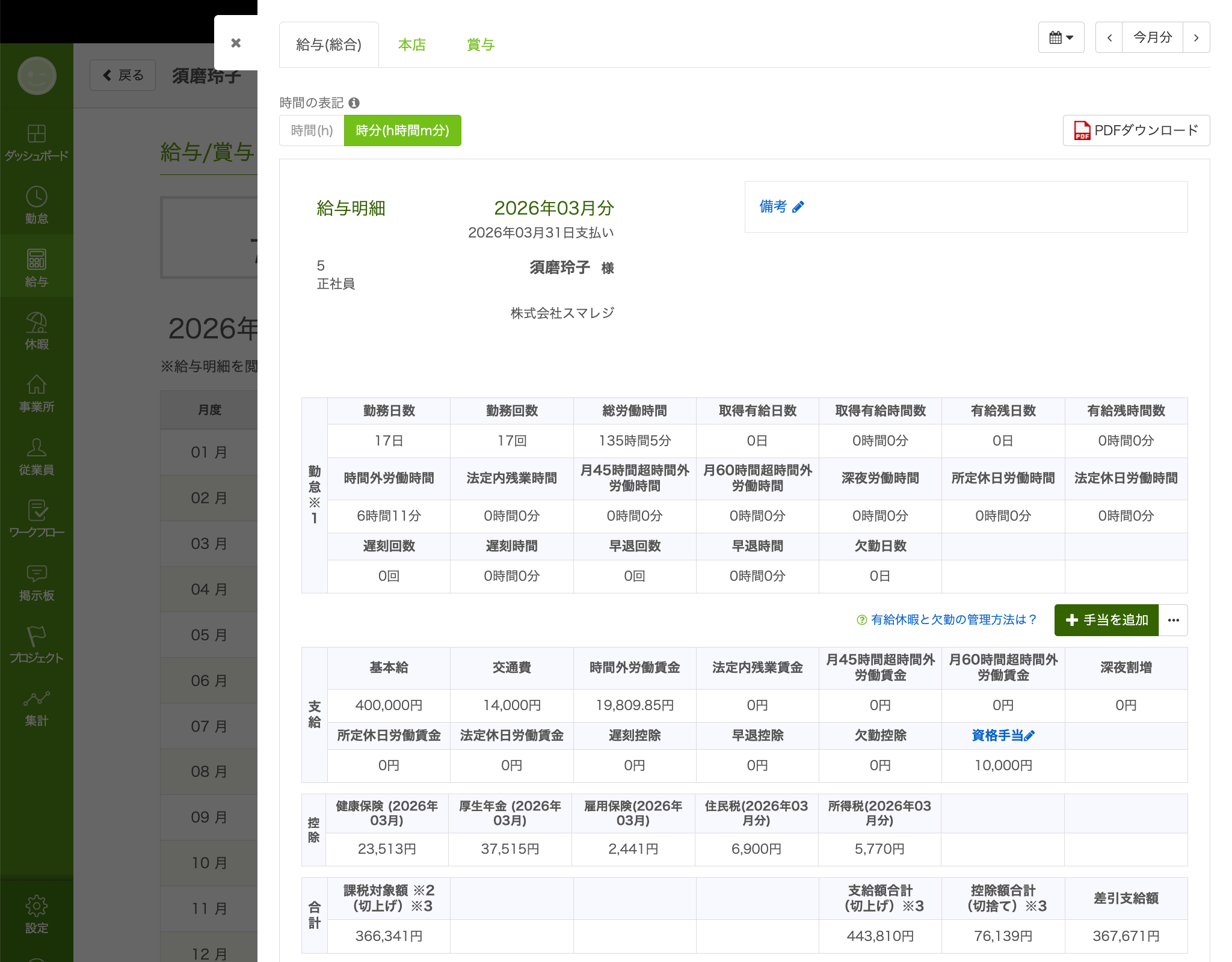Click the info icon beside 時間の表記
Image resolution: width=1232 pixels, height=962 pixels.
point(354,103)
